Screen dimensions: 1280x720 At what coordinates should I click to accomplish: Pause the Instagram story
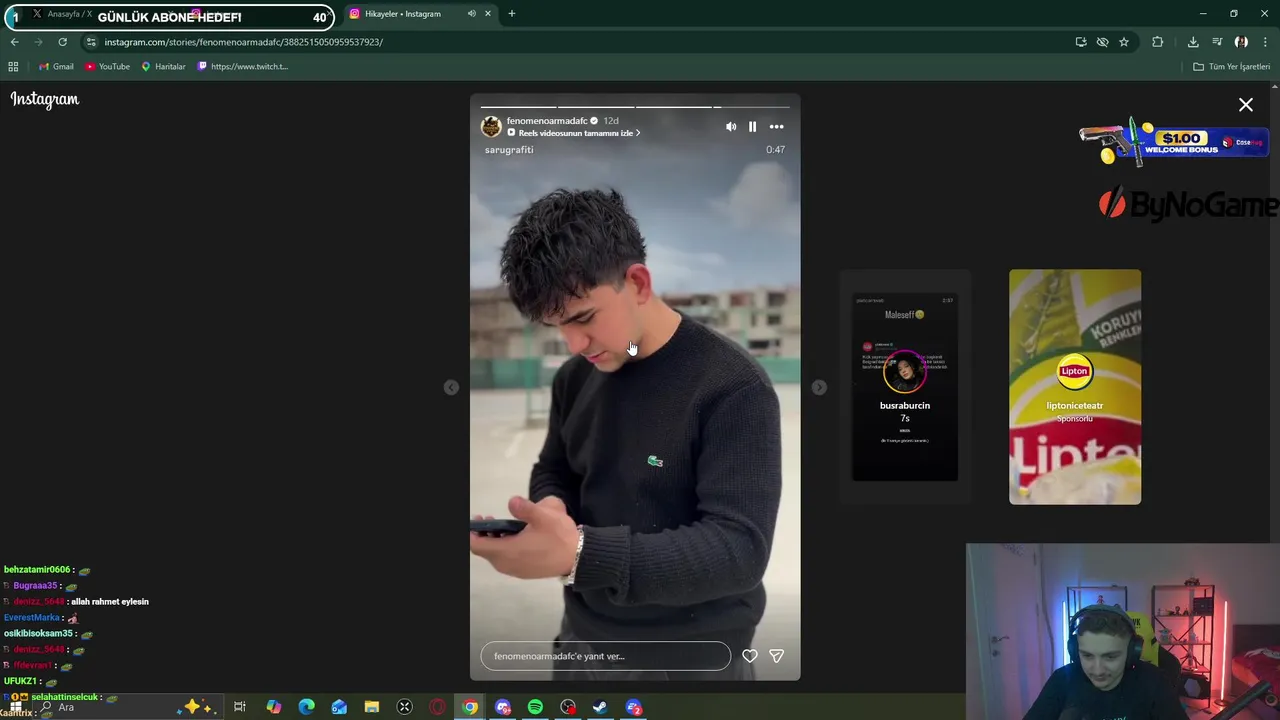click(753, 127)
